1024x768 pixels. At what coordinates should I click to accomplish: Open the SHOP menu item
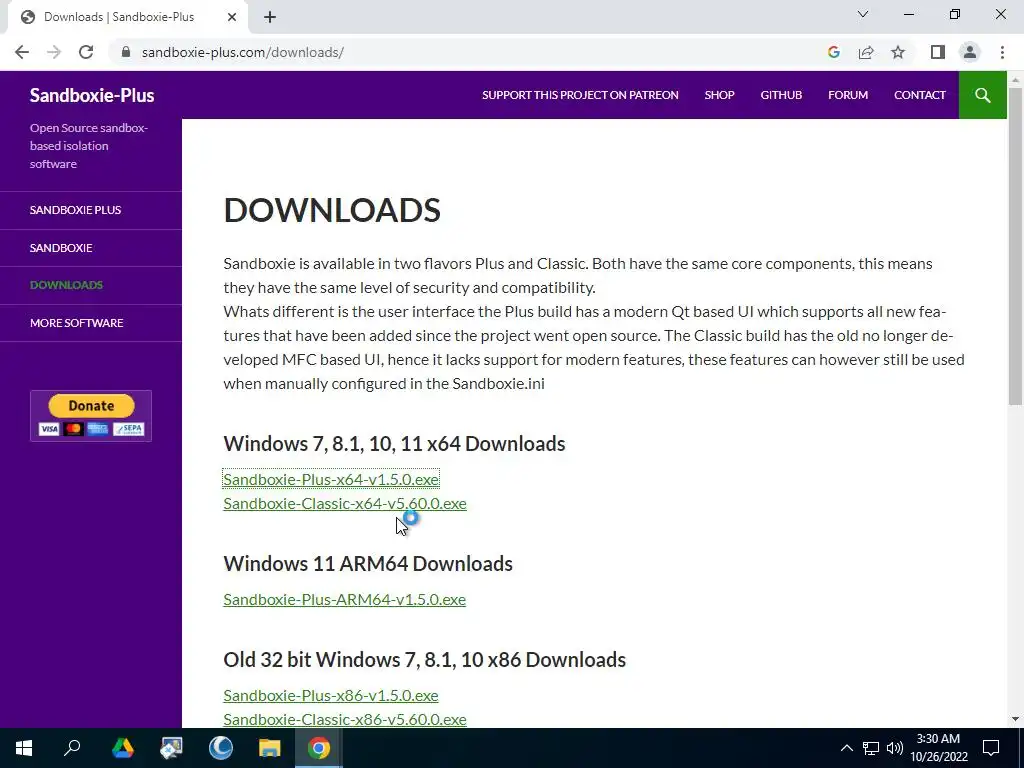click(x=719, y=95)
